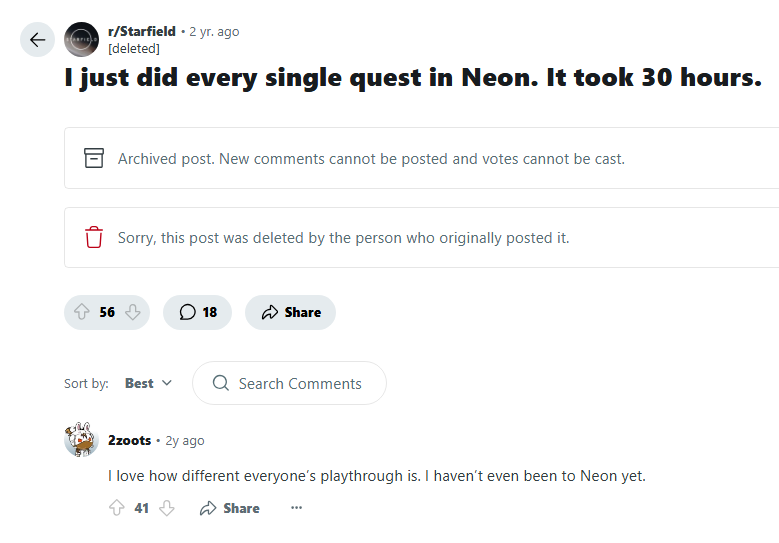Click the Search Comments field
This screenshot has height=543, width=779.
pos(300,383)
